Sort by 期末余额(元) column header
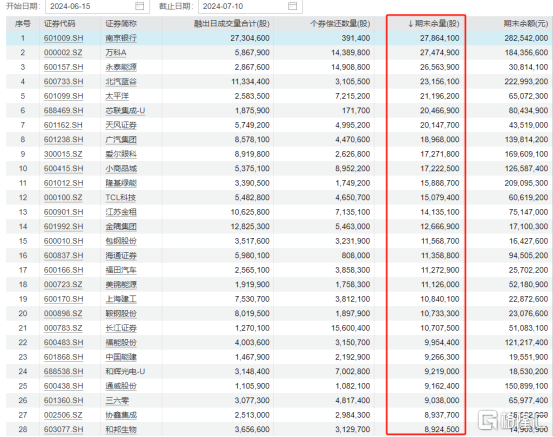The image size is (553, 437). [525, 24]
